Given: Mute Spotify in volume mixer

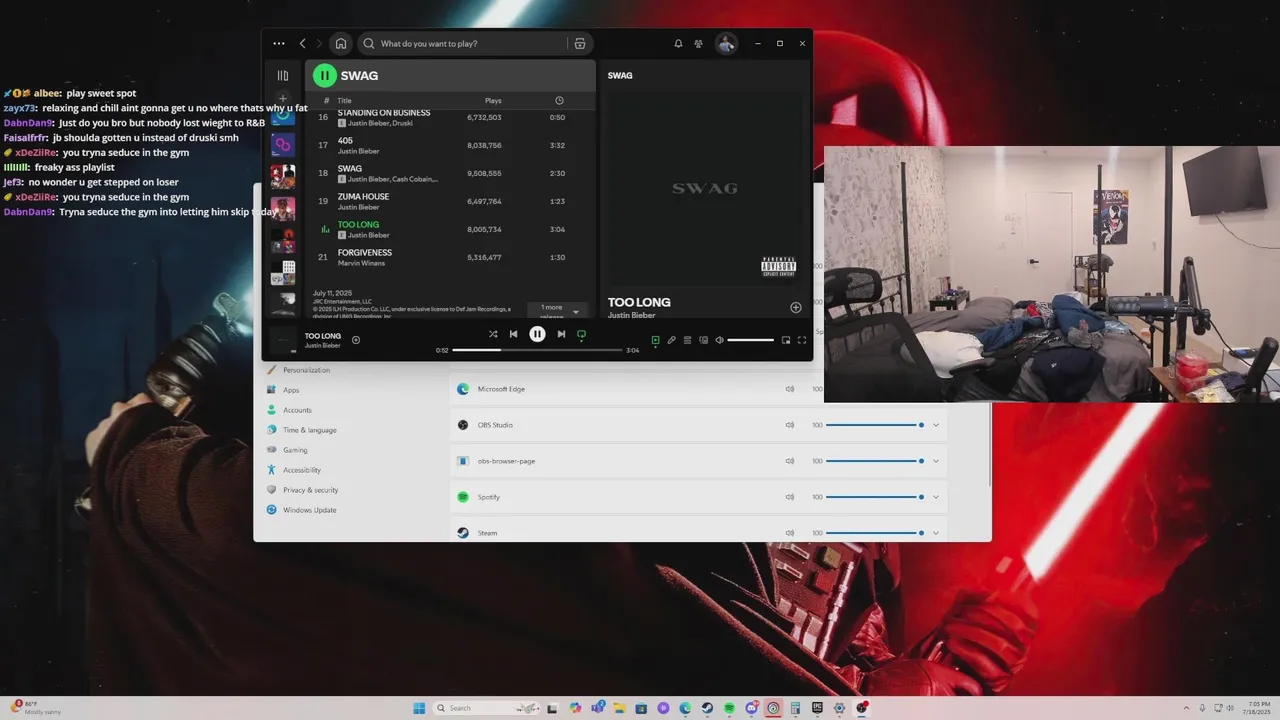Looking at the screenshot, I should [x=790, y=497].
